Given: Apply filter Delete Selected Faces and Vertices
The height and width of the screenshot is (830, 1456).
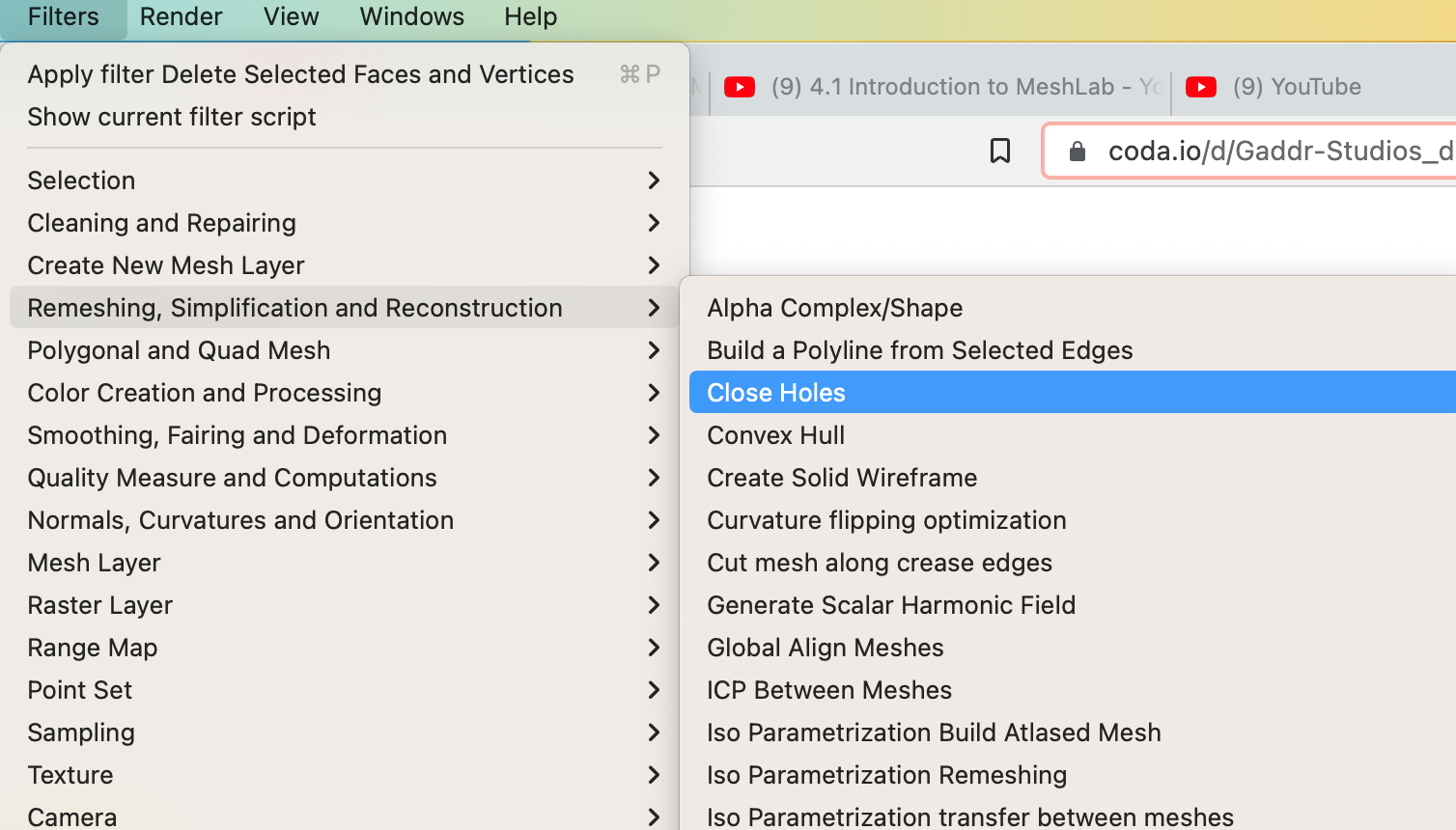Looking at the screenshot, I should [x=300, y=74].
